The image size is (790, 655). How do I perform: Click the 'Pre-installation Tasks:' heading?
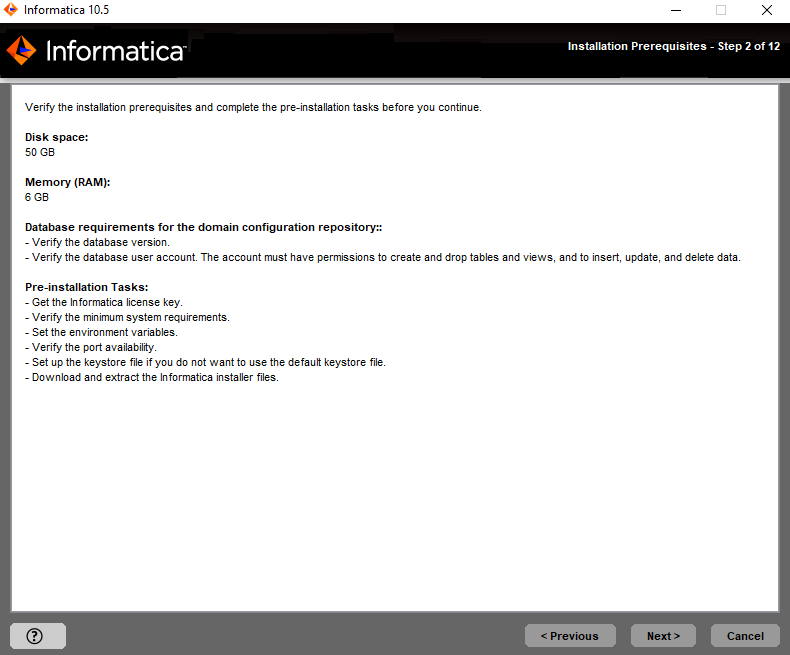87,287
